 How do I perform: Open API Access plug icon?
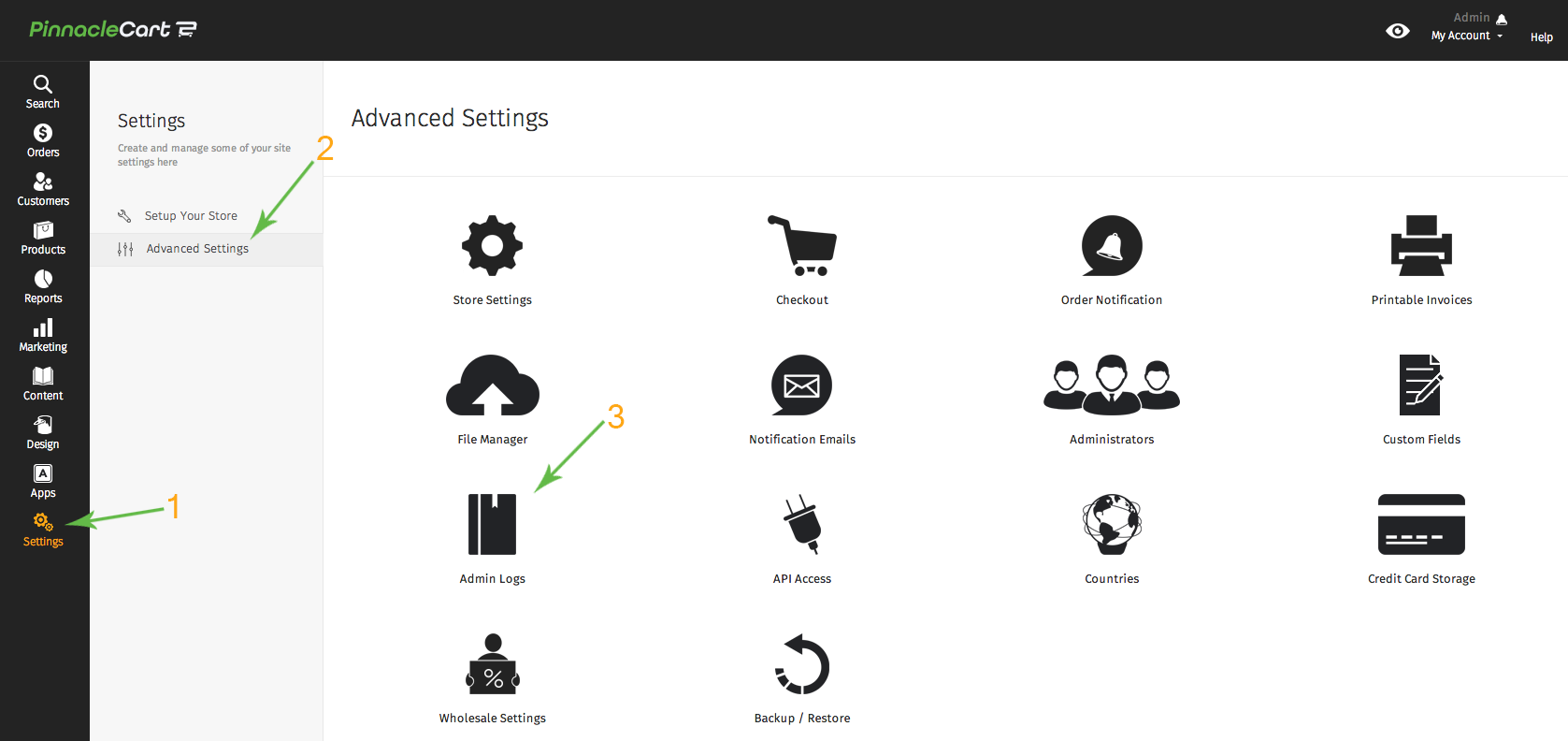802,524
